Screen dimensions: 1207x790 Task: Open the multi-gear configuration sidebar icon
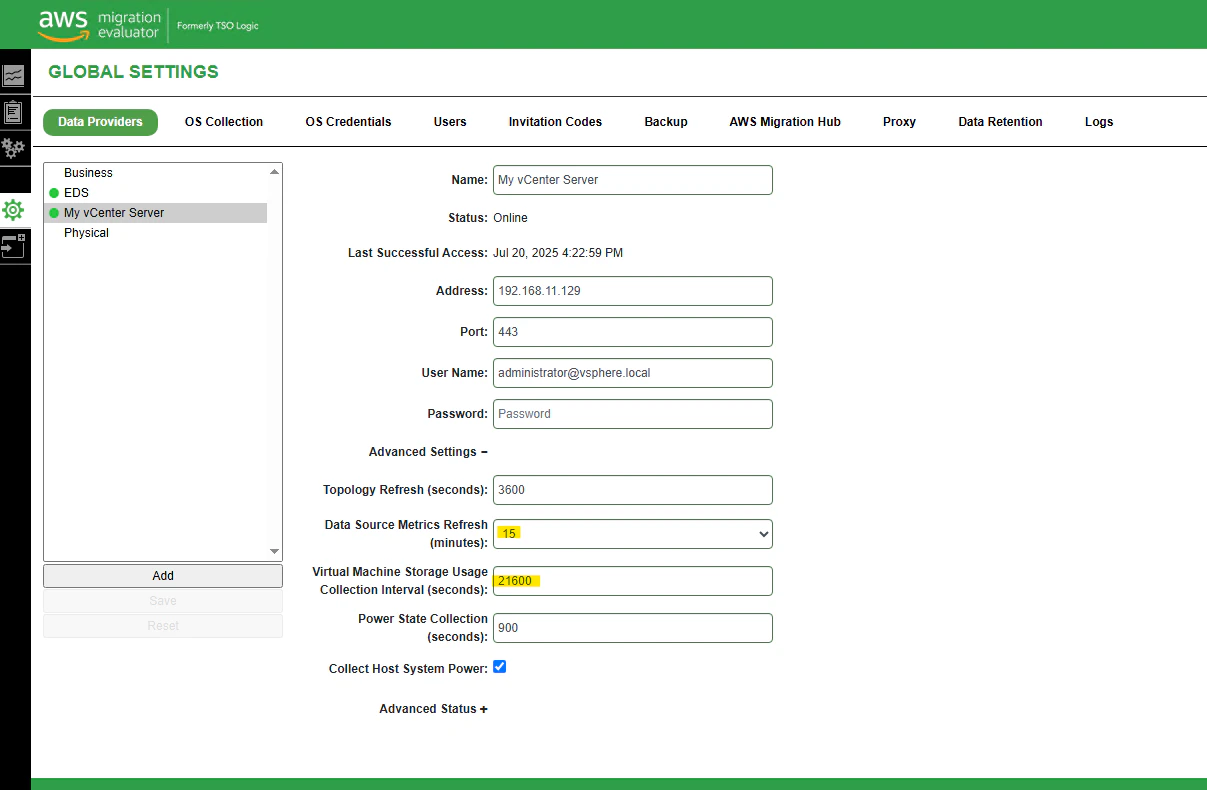13,148
